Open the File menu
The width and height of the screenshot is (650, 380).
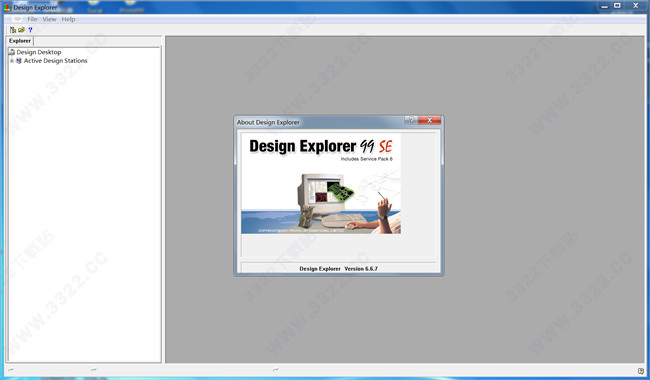[x=32, y=19]
